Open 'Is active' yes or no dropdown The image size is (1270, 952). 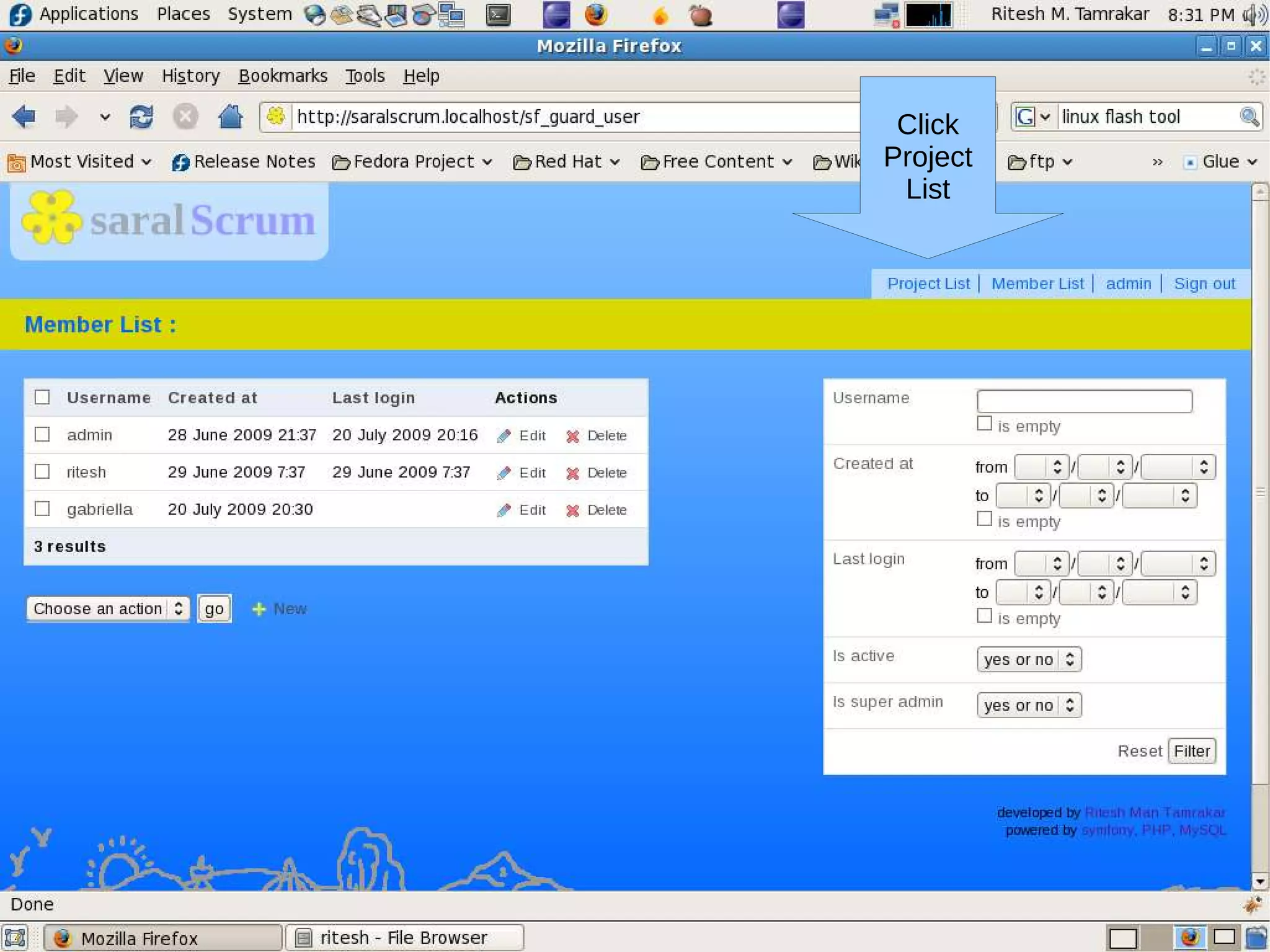coord(1029,659)
